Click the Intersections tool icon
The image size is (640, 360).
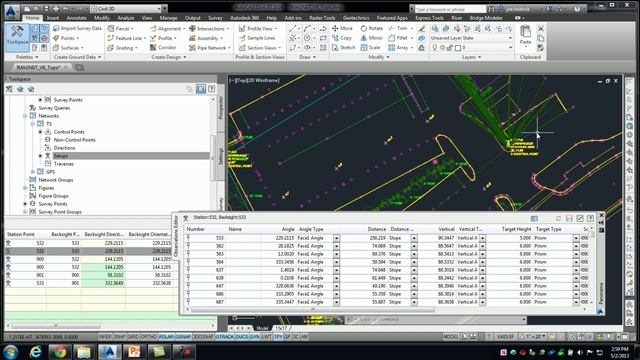click(x=192, y=29)
